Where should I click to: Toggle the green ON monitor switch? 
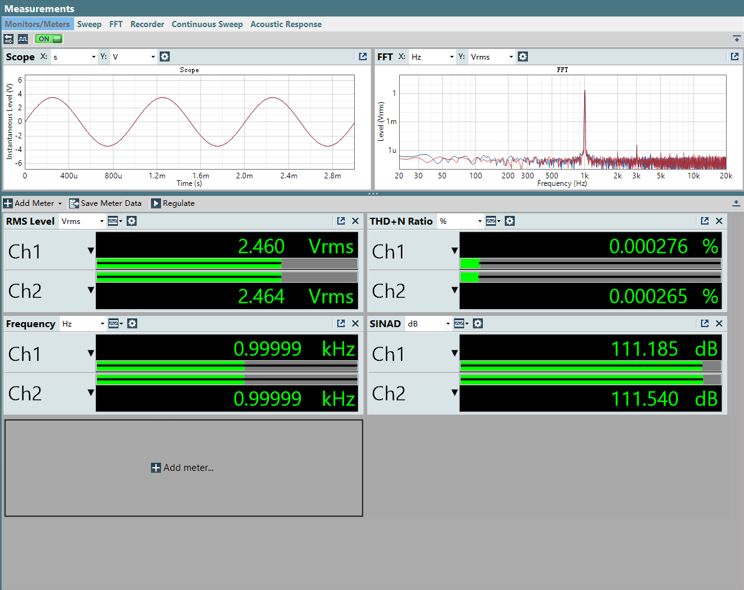[49, 39]
